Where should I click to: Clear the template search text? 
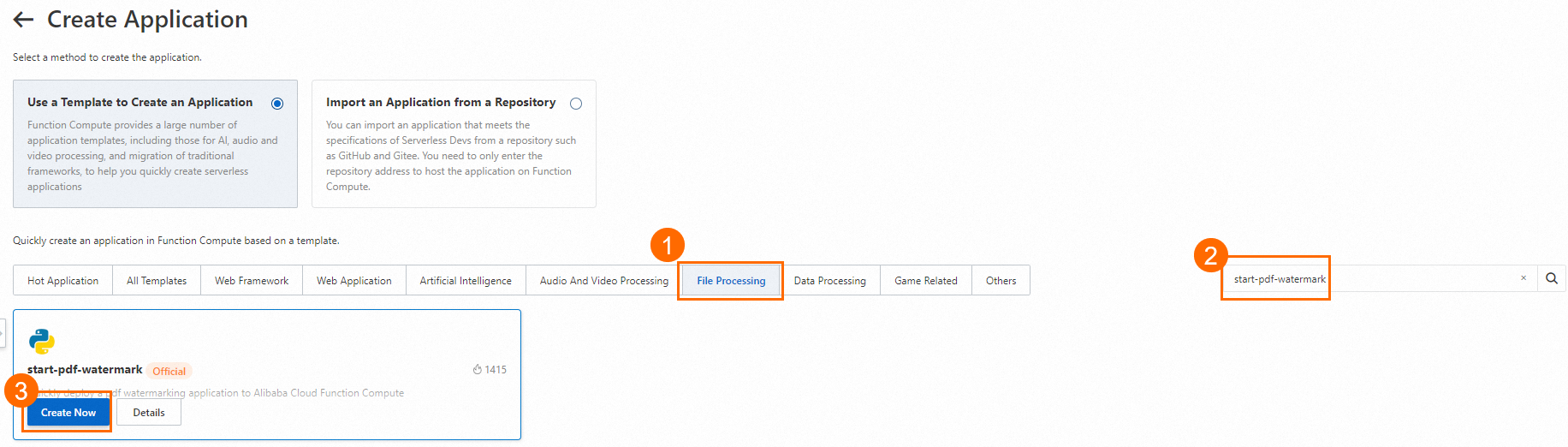point(1523,278)
